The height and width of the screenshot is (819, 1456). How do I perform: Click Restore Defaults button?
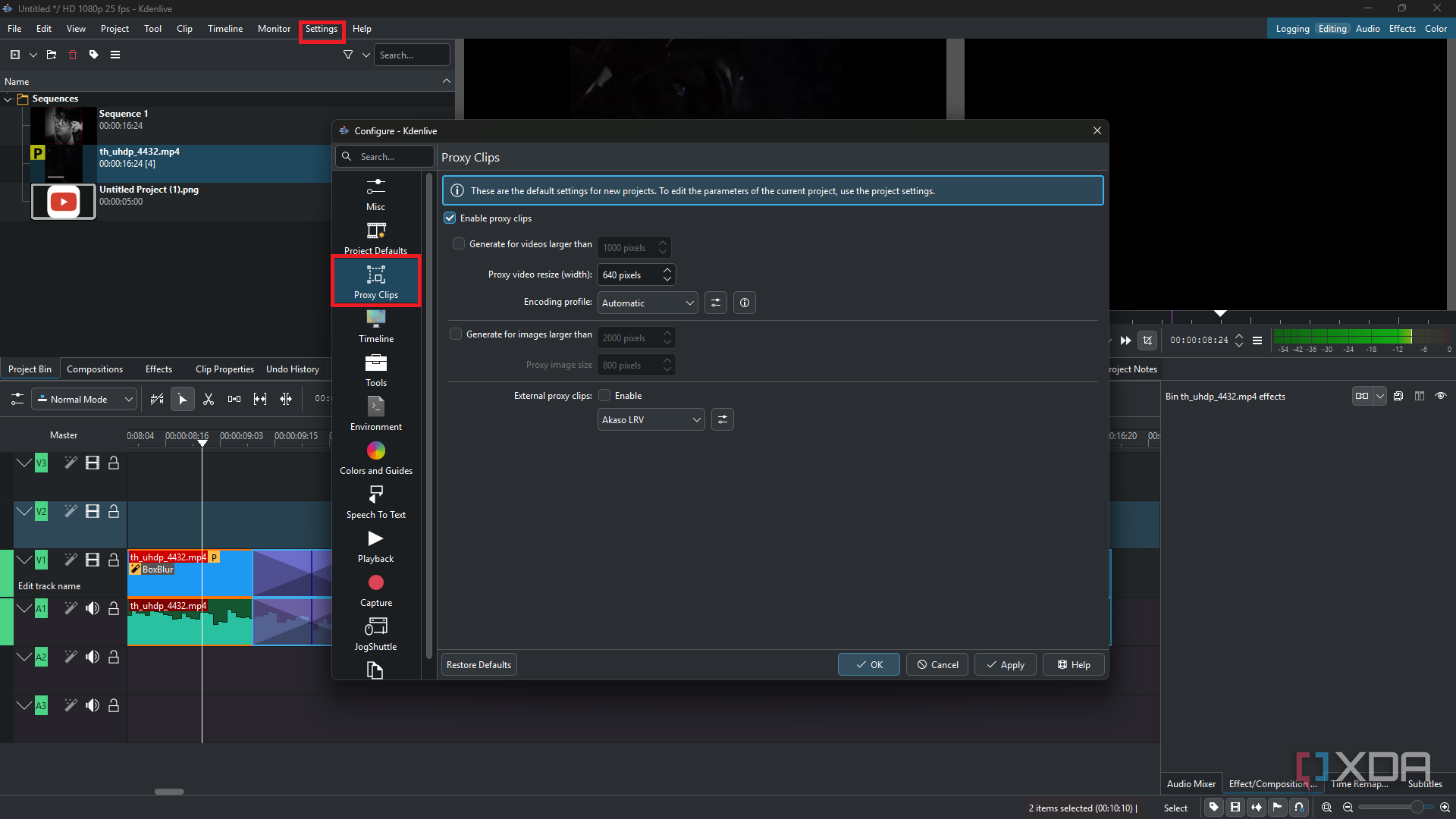click(479, 664)
